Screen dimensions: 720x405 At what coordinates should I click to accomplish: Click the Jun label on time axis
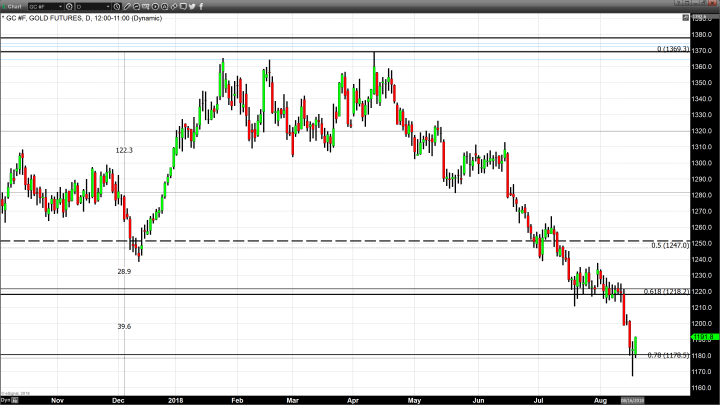(x=478, y=400)
